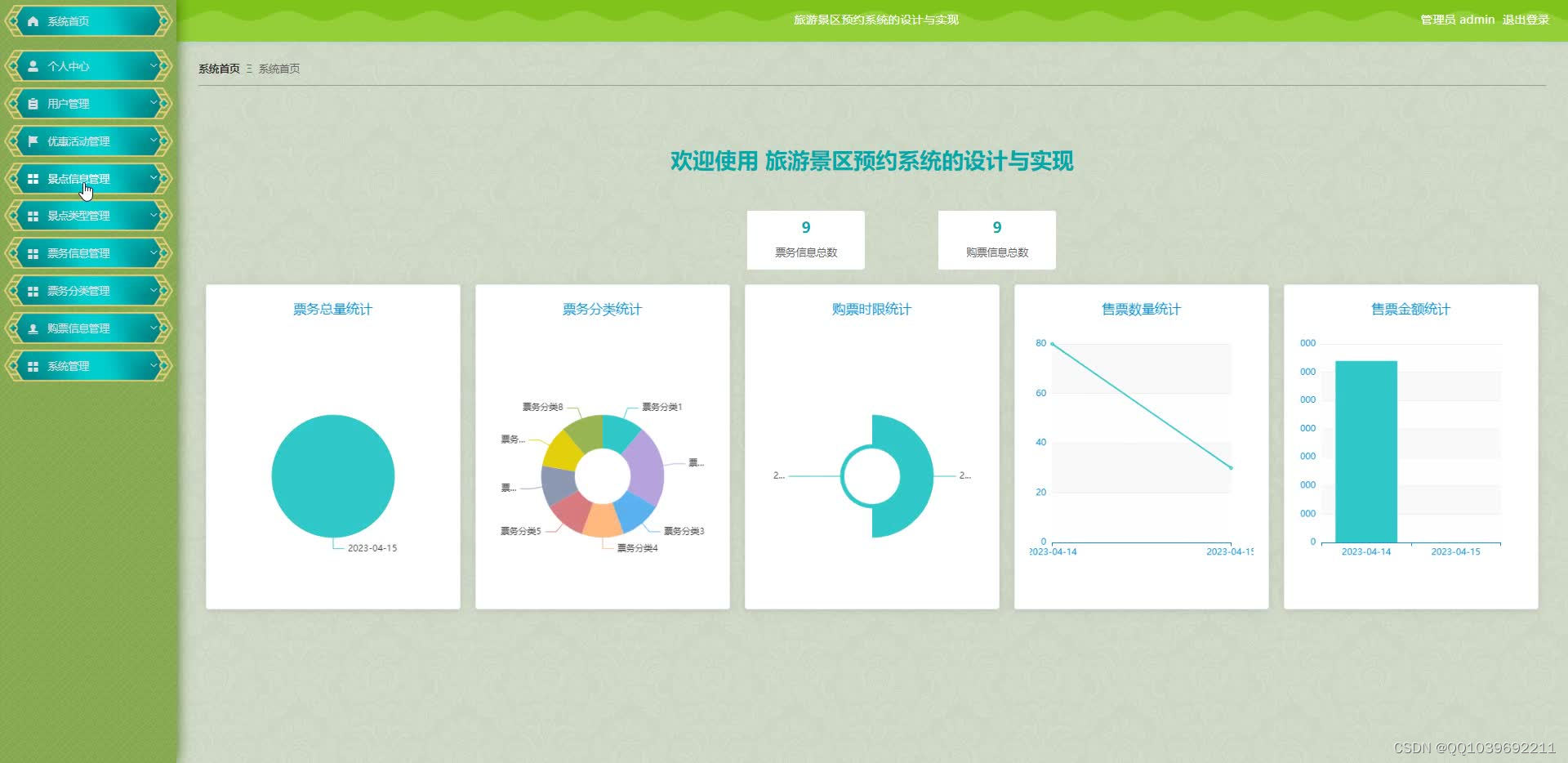
Task: Click the 退出登录 logout link
Action: pyautogui.click(x=1526, y=20)
